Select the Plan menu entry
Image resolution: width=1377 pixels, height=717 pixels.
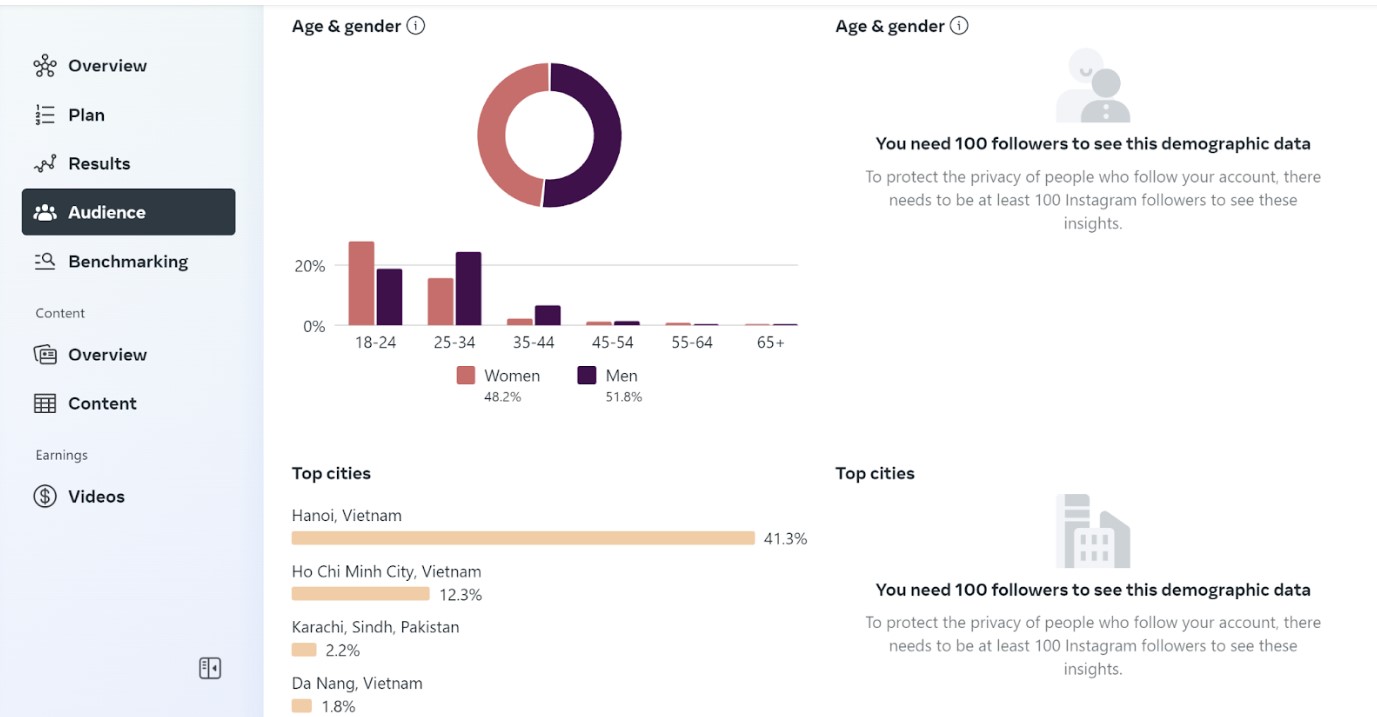86,115
